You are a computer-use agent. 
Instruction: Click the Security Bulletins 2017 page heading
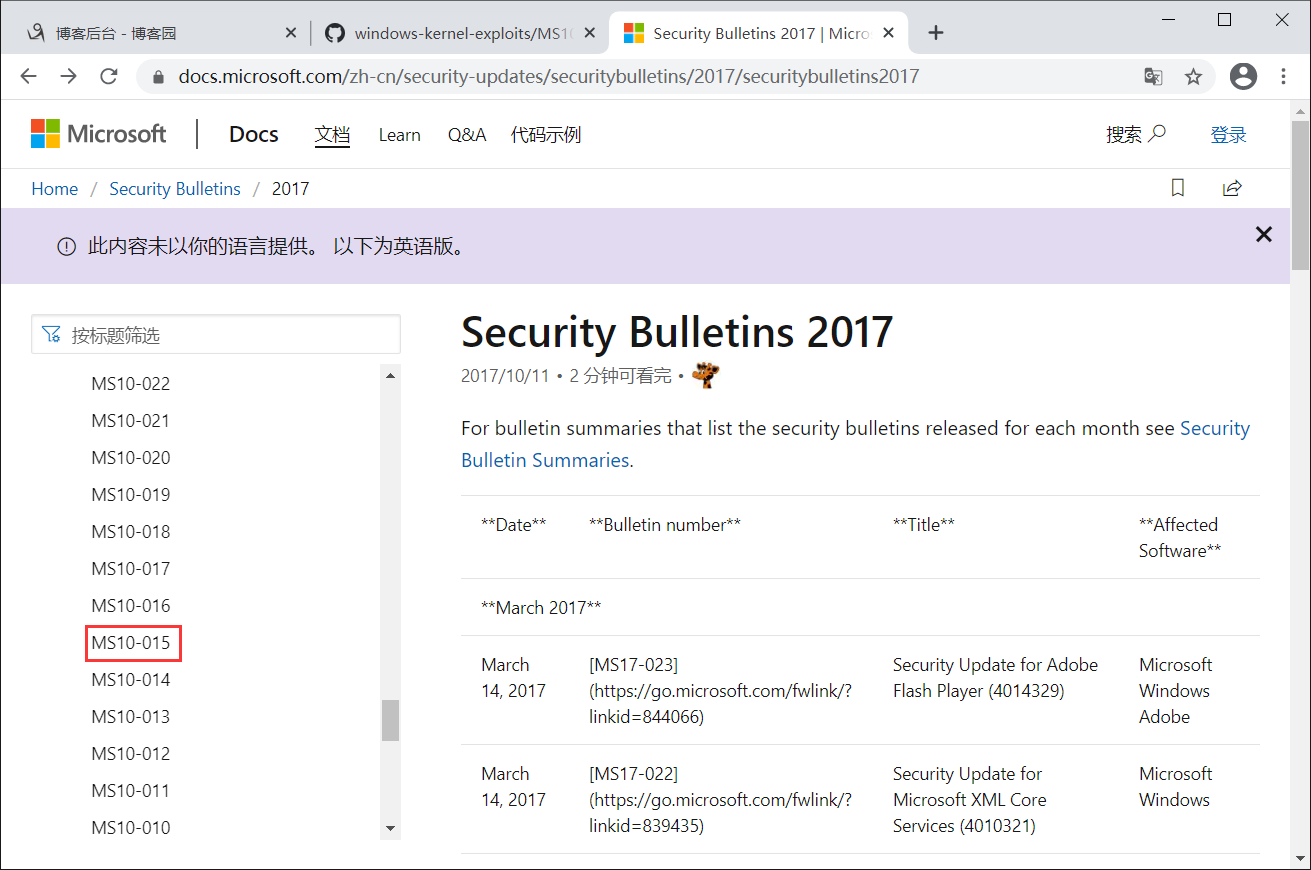[x=677, y=332]
